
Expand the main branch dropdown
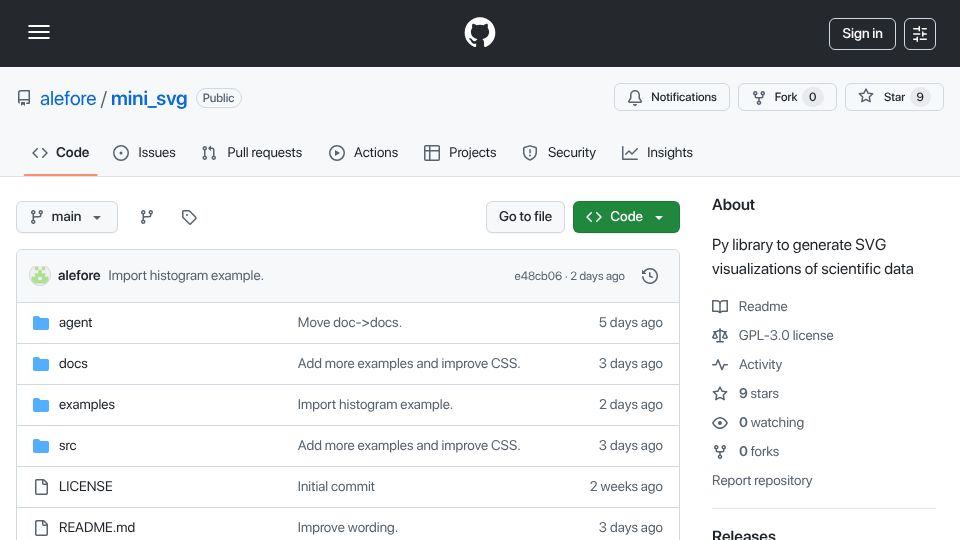67,217
